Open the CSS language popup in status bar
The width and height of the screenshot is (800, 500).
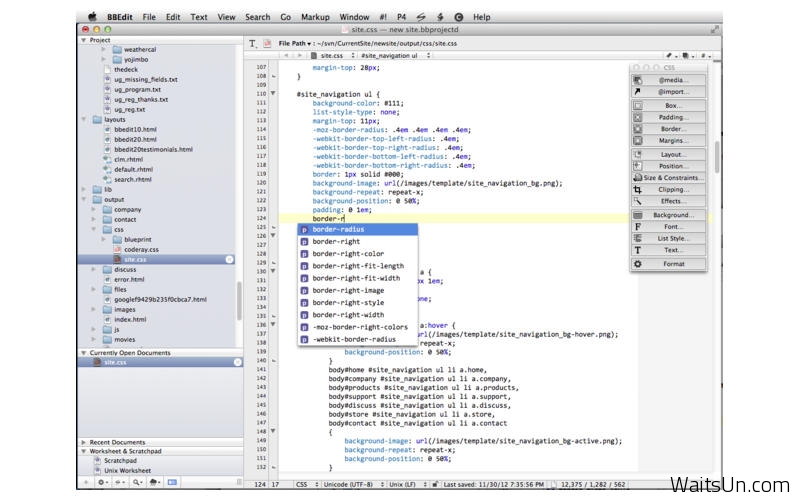tap(307, 484)
